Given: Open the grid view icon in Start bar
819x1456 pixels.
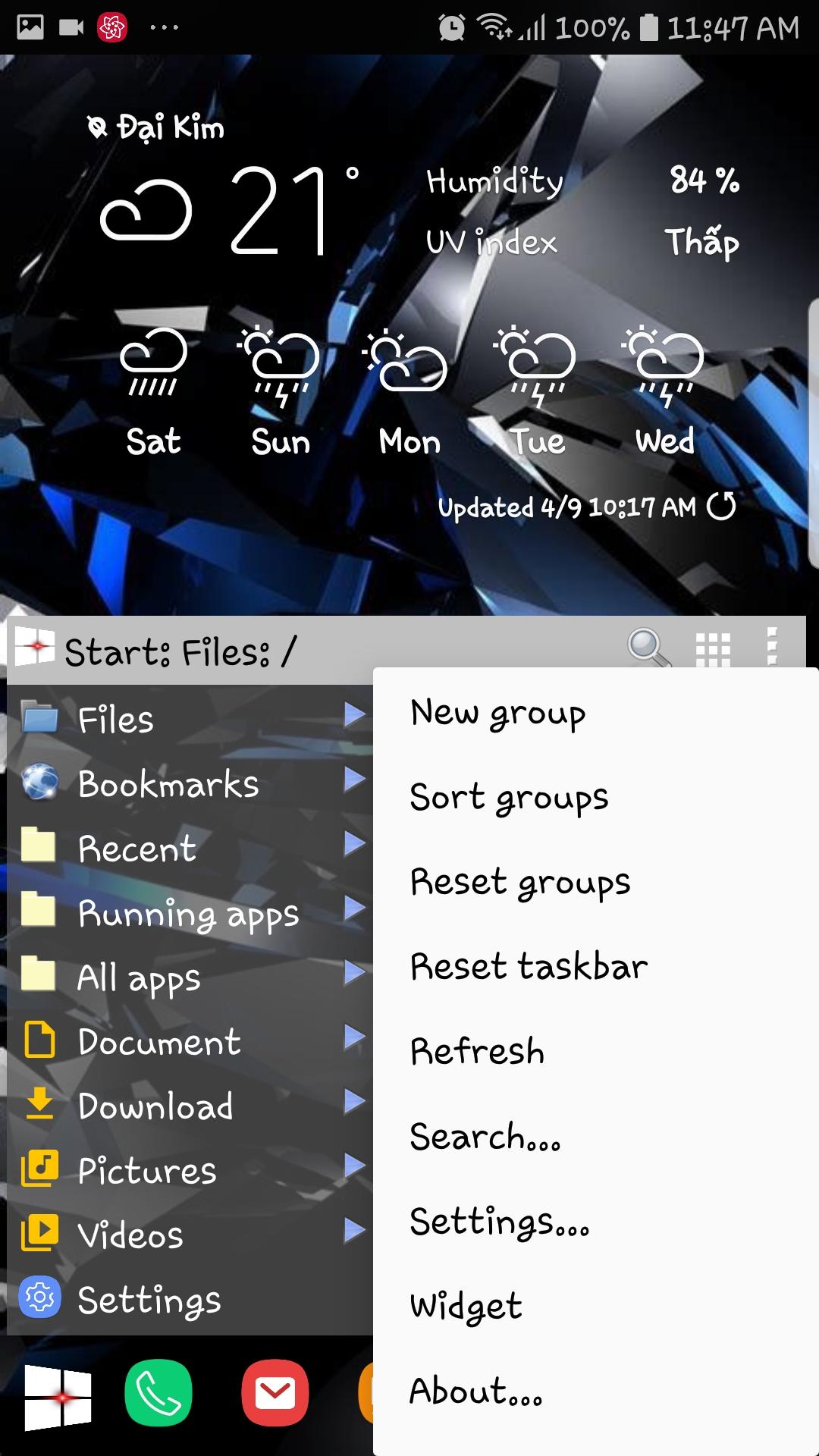Looking at the screenshot, I should 713,650.
